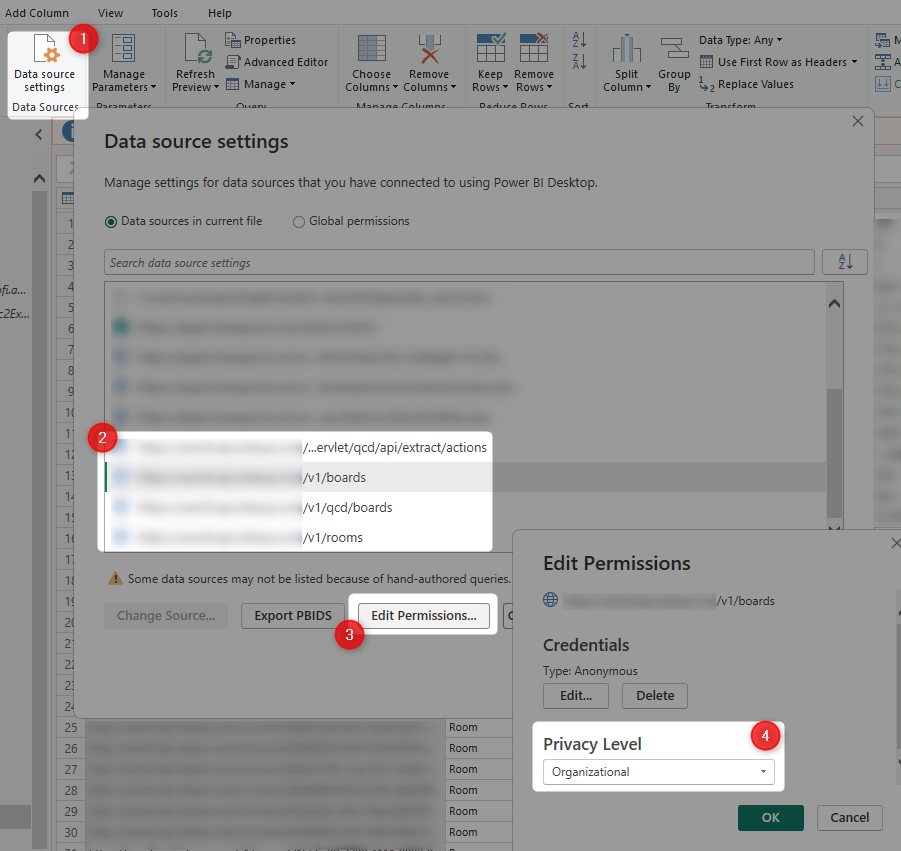
Task: Click the Edit Permissions button
Action: pyautogui.click(x=423, y=615)
